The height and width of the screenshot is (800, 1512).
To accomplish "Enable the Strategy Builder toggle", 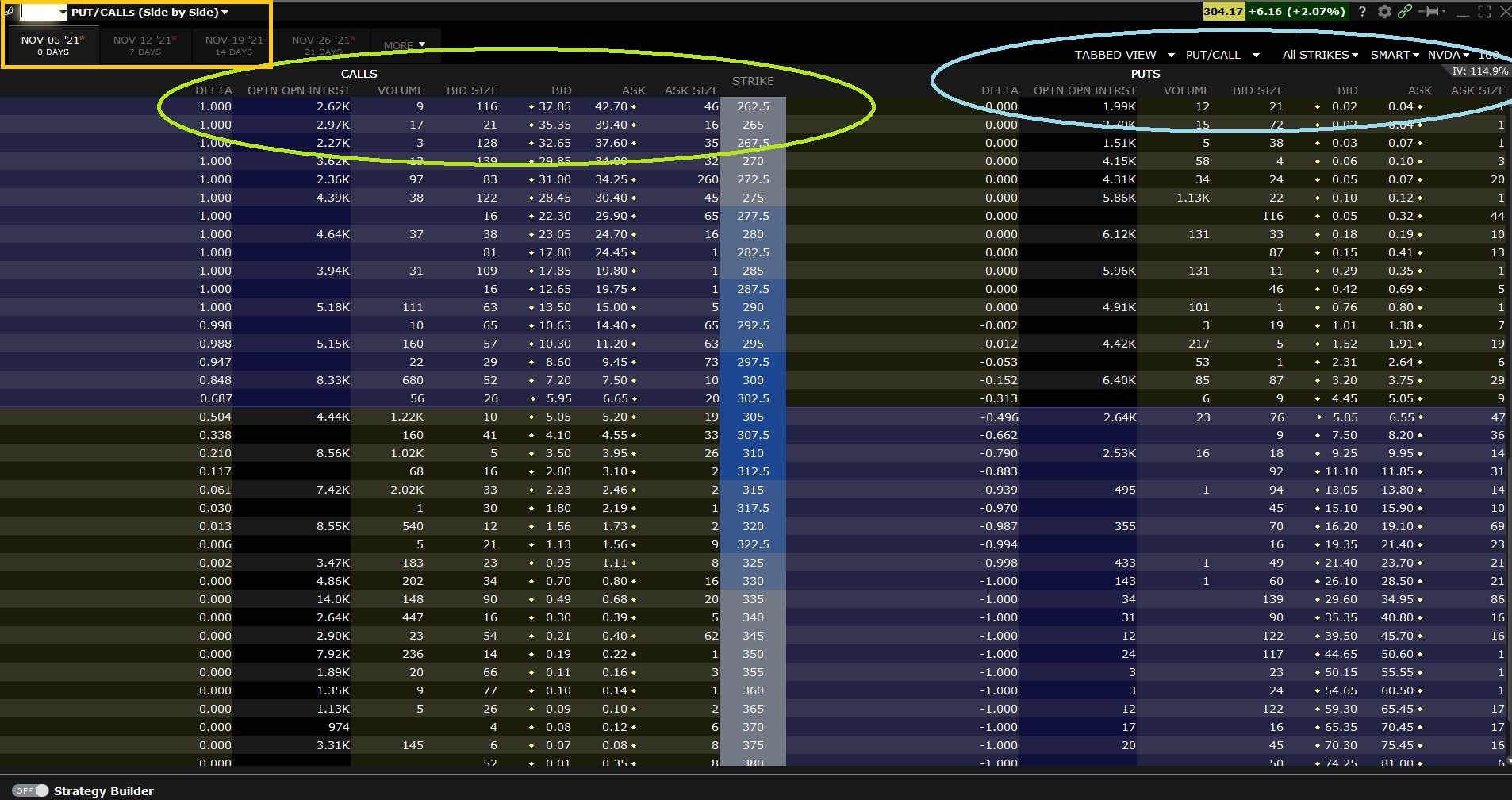I will 29,790.
